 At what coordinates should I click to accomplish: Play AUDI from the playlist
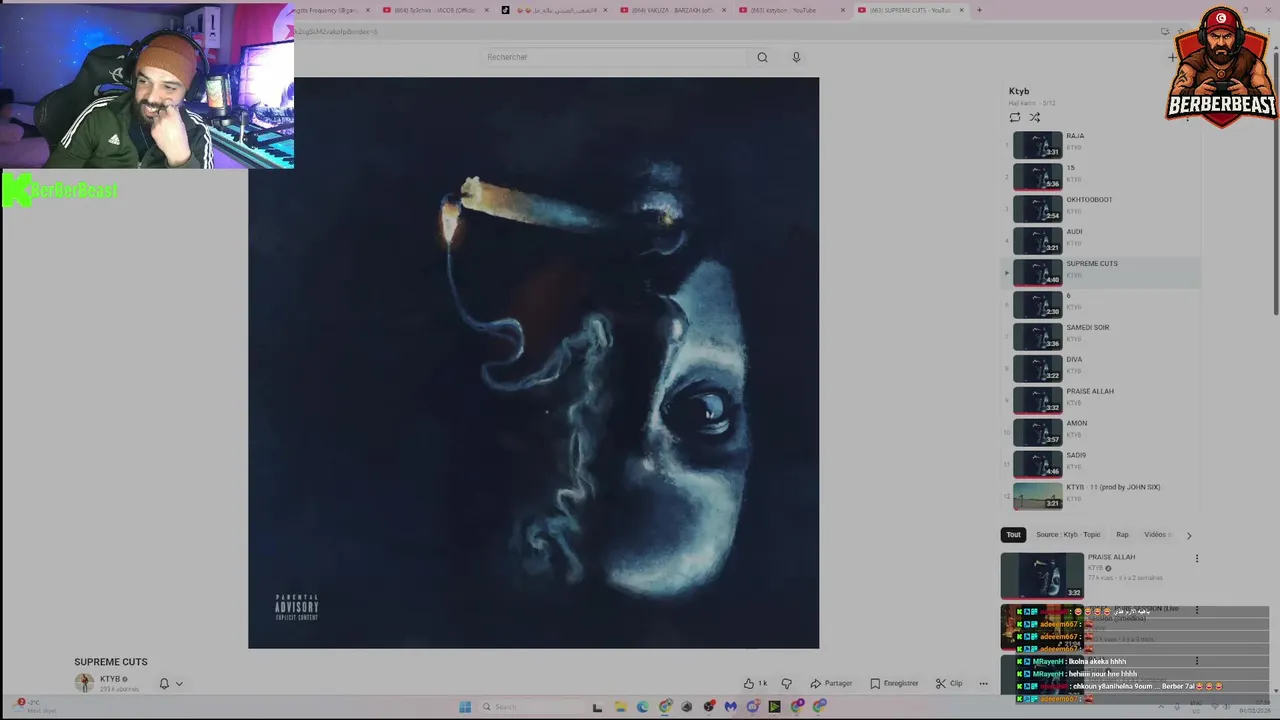[x=1100, y=241]
